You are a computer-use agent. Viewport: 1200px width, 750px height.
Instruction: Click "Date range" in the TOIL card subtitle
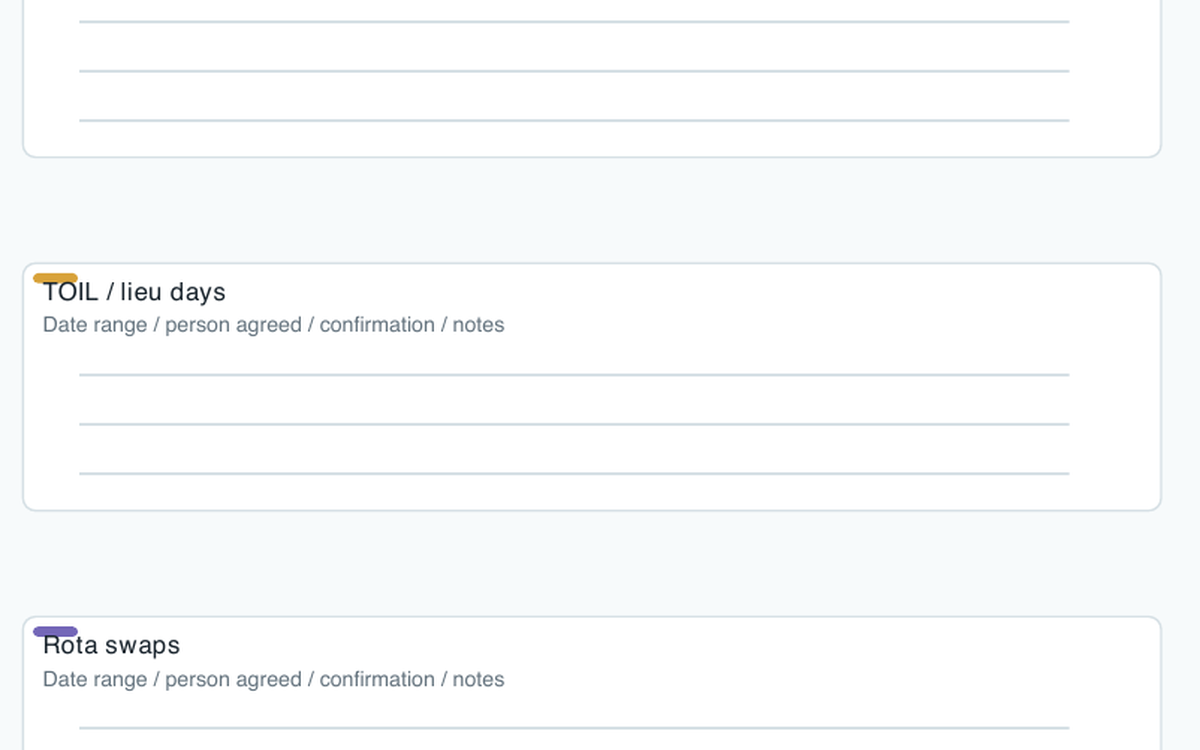(95, 325)
